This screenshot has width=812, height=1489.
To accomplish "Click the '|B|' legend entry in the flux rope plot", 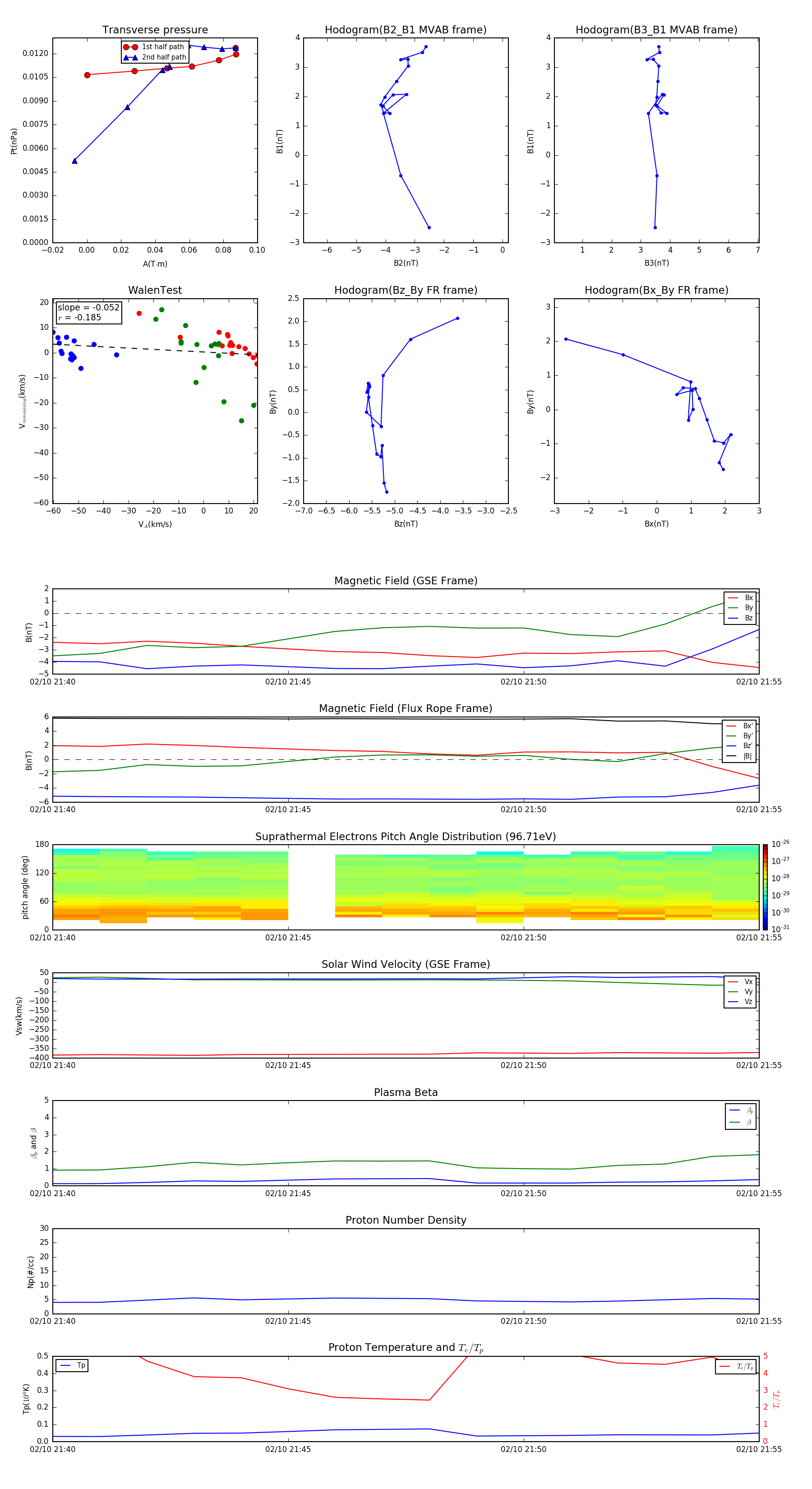I will coord(739,756).
